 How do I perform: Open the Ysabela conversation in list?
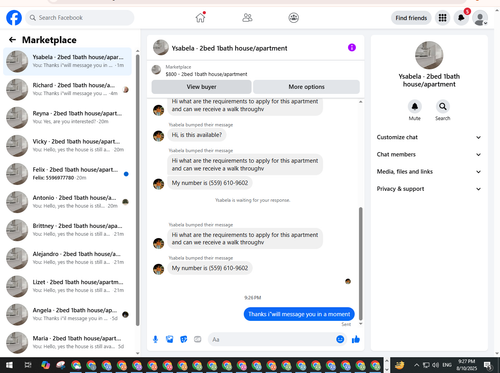point(67,61)
